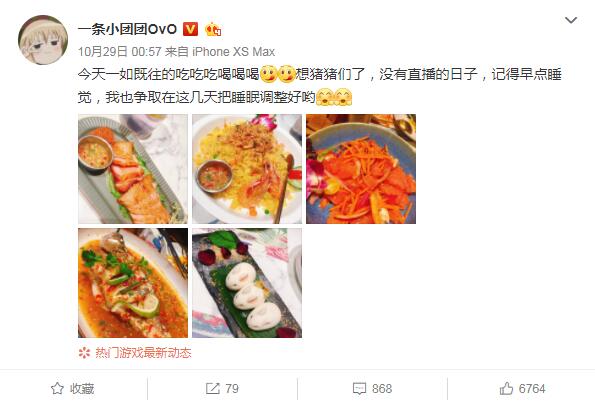Click the star favorite icon

tap(57, 388)
